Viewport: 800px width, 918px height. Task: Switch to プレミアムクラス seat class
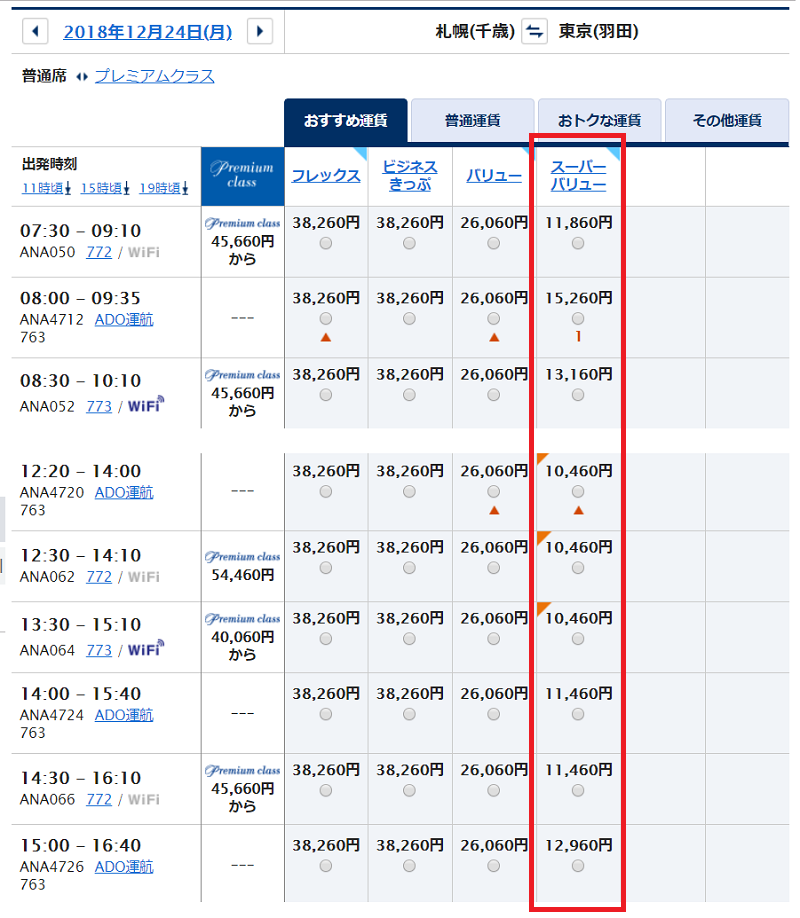click(155, 76)
